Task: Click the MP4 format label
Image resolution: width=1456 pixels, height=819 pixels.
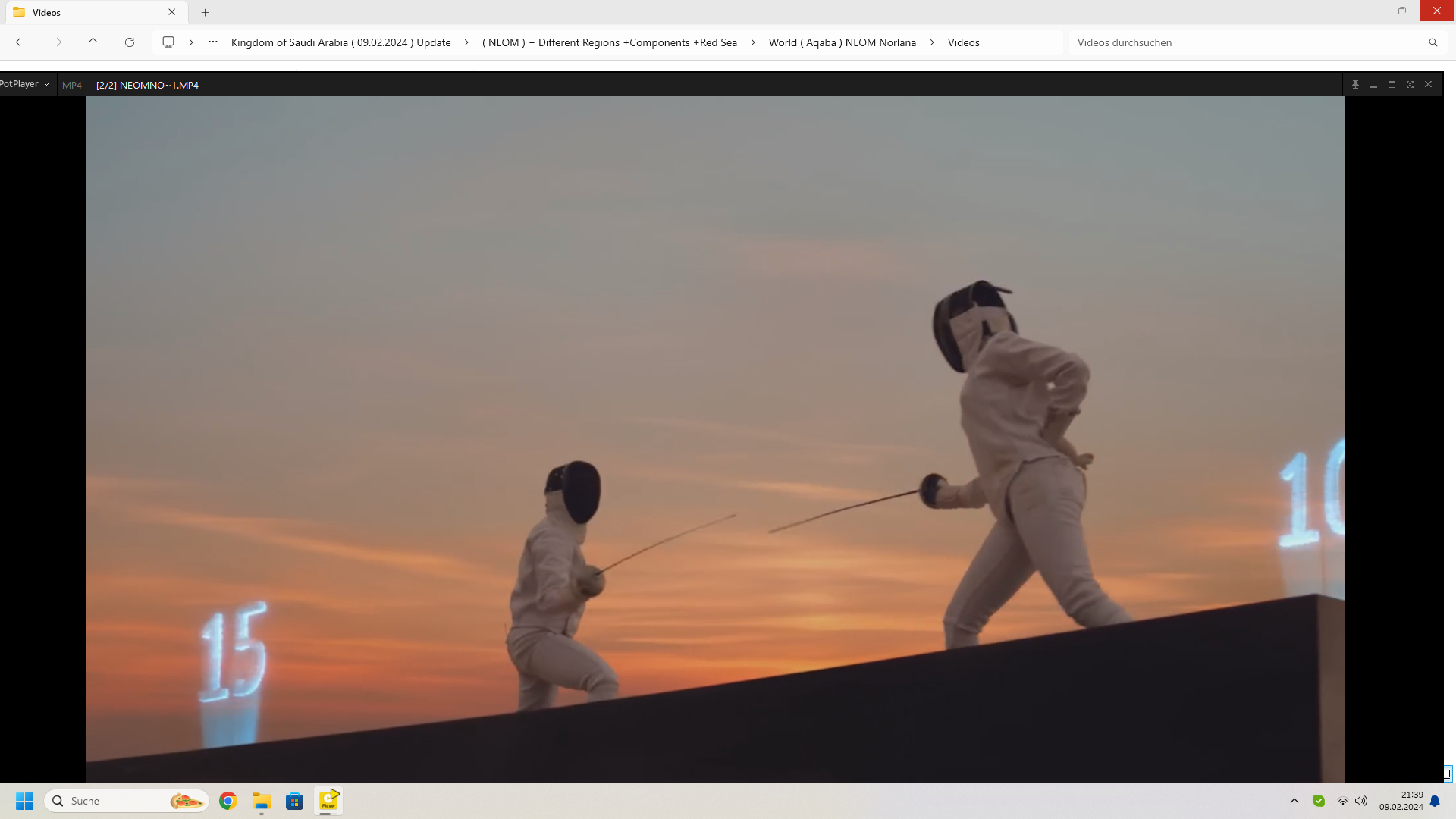Action: [x=72, y=85]
